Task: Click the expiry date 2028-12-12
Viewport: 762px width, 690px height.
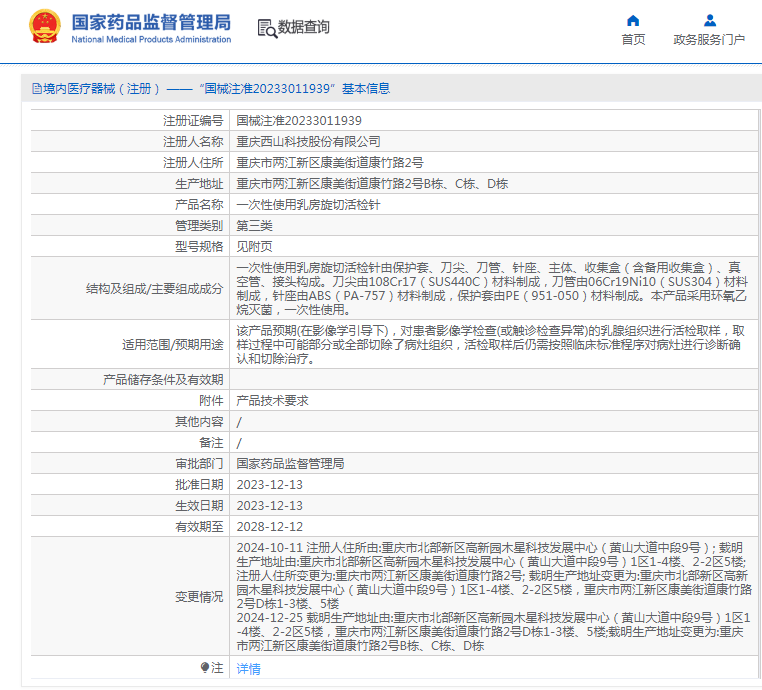Action: pyautogui.click(x=269, y=526)
